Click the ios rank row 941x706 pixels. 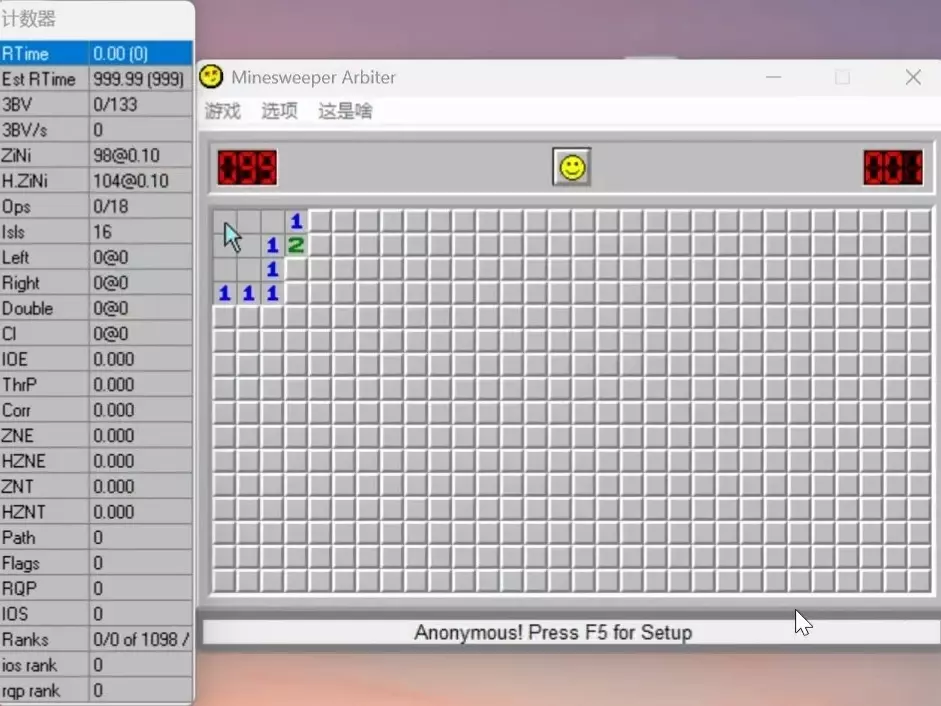[x=96, y=665]
